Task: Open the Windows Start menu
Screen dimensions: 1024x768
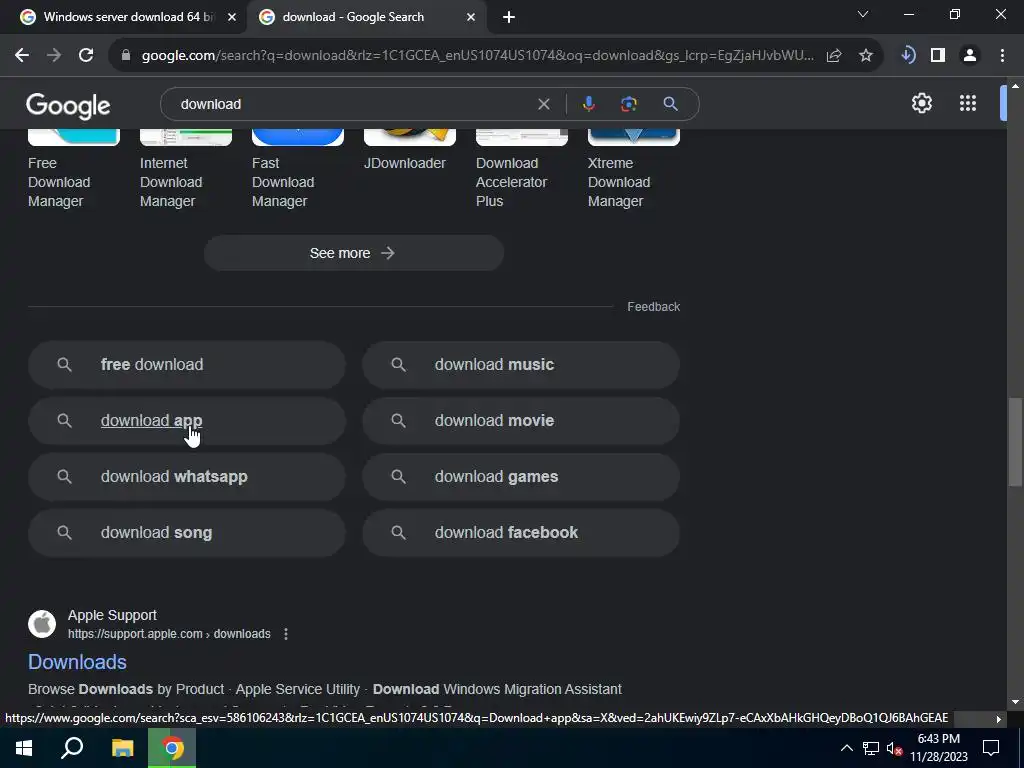Action: point(24,748)
